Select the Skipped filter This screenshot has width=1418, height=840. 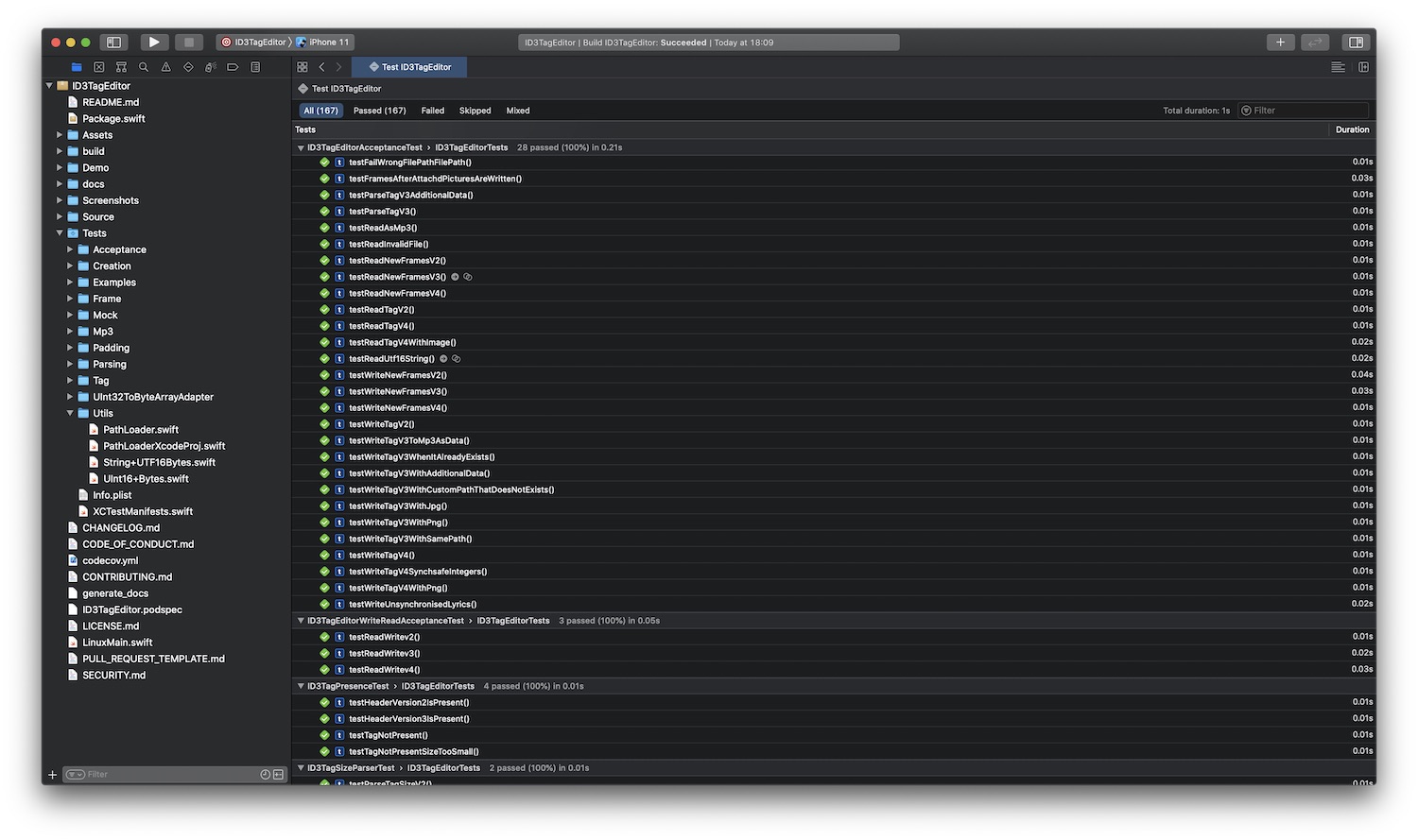475,111
